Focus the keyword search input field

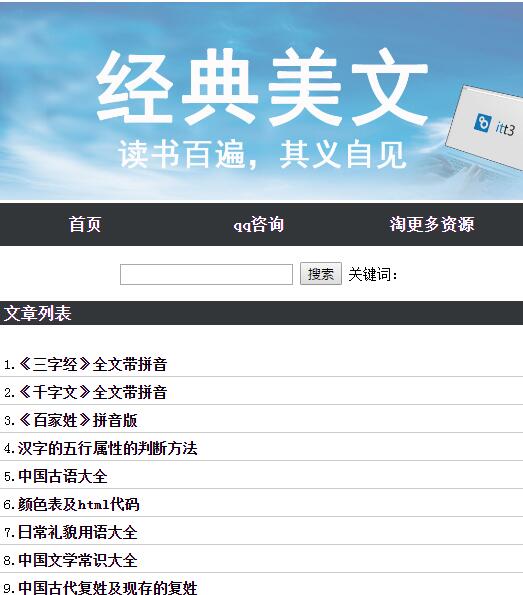pos(206,274)
